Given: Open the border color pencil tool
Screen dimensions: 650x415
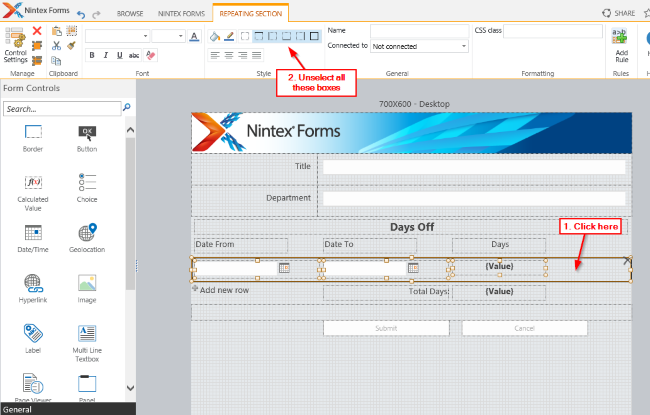Looking at the screenshot, I should pos(229,36).
